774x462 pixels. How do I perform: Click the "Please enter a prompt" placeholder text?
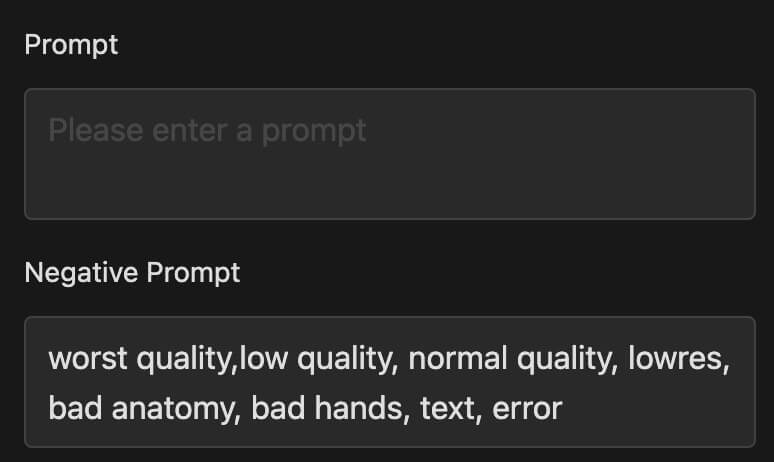coord(207,131)
